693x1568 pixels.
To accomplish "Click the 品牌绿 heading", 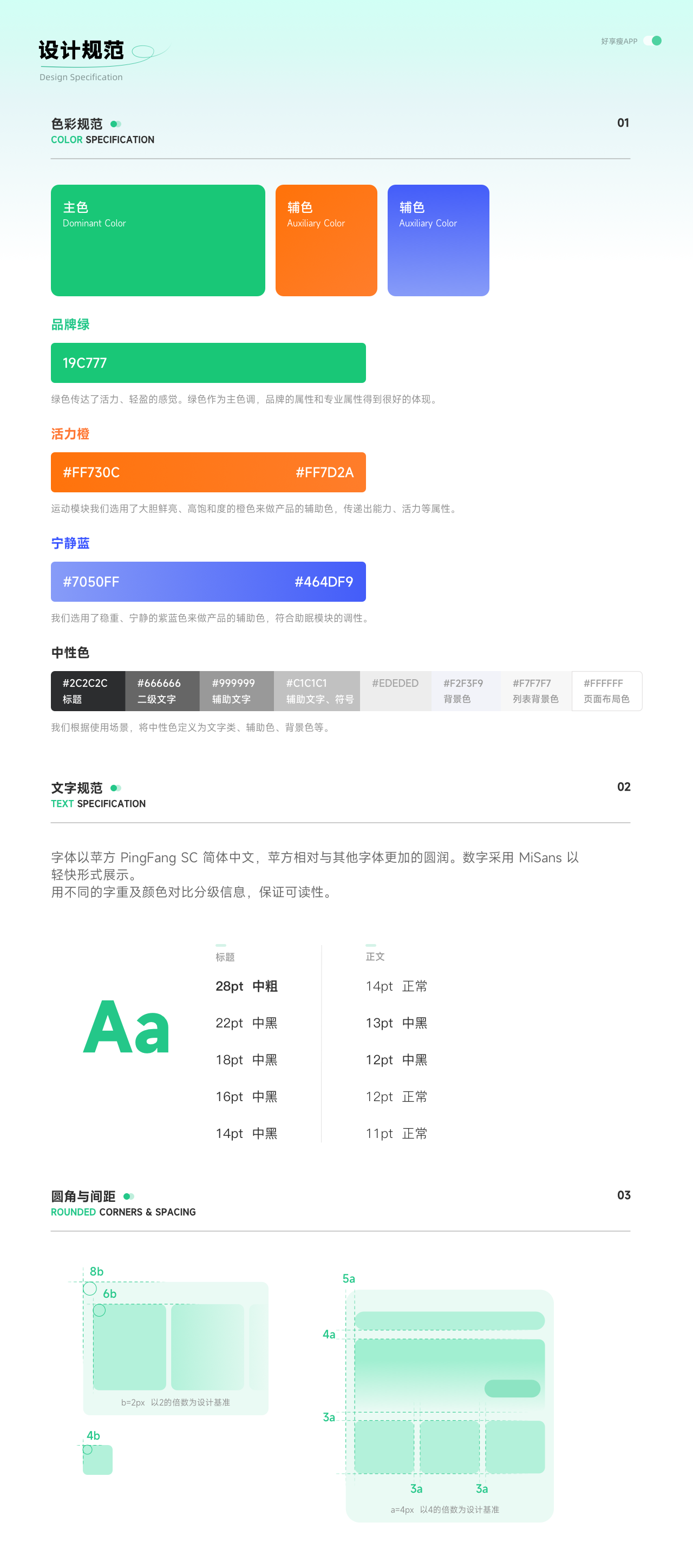I will pyautogui.click(x=70, y=324).
